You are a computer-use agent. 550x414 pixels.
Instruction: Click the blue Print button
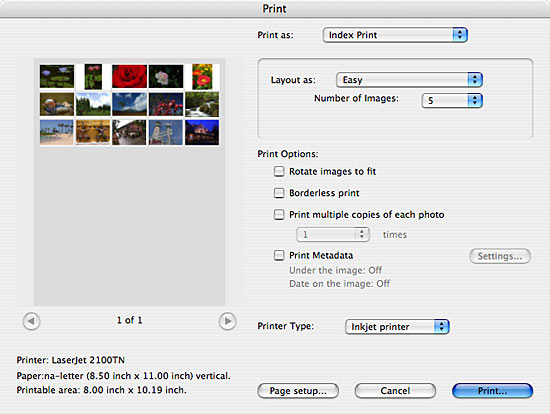[492, 391]
